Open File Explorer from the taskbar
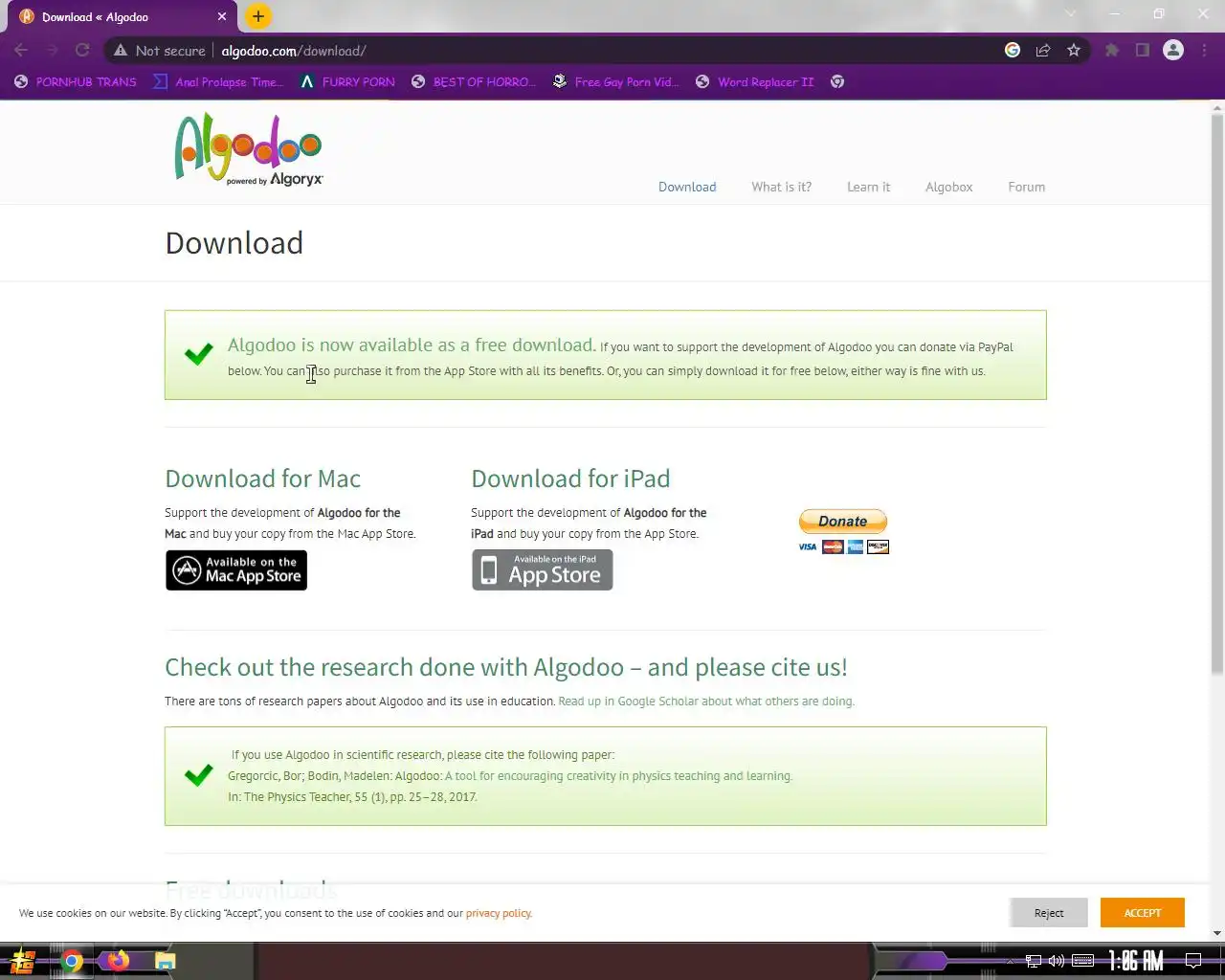1225x980 pixels. (x=166, y=961)
